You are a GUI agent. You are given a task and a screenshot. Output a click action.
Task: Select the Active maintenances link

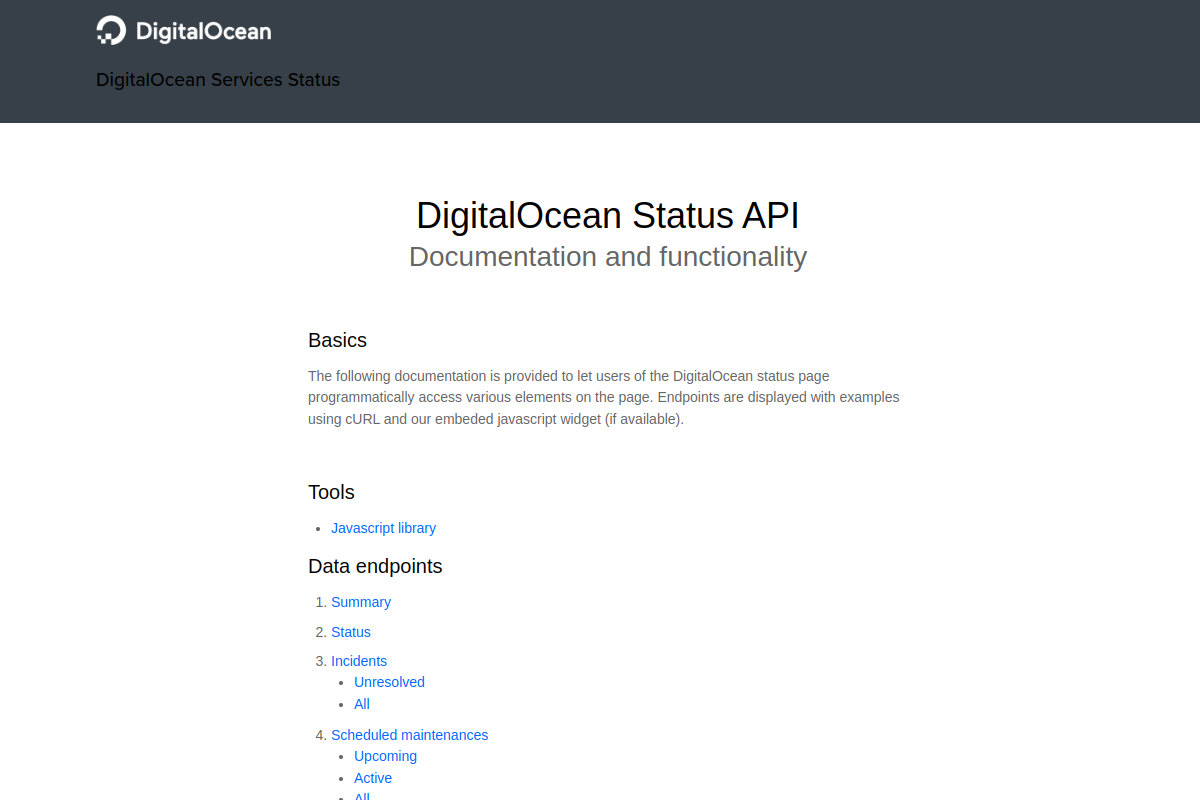coord(373,778)
